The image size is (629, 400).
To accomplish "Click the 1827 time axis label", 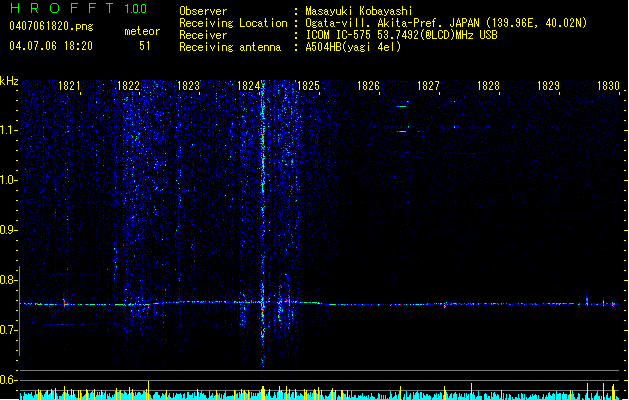I will 428,86.
